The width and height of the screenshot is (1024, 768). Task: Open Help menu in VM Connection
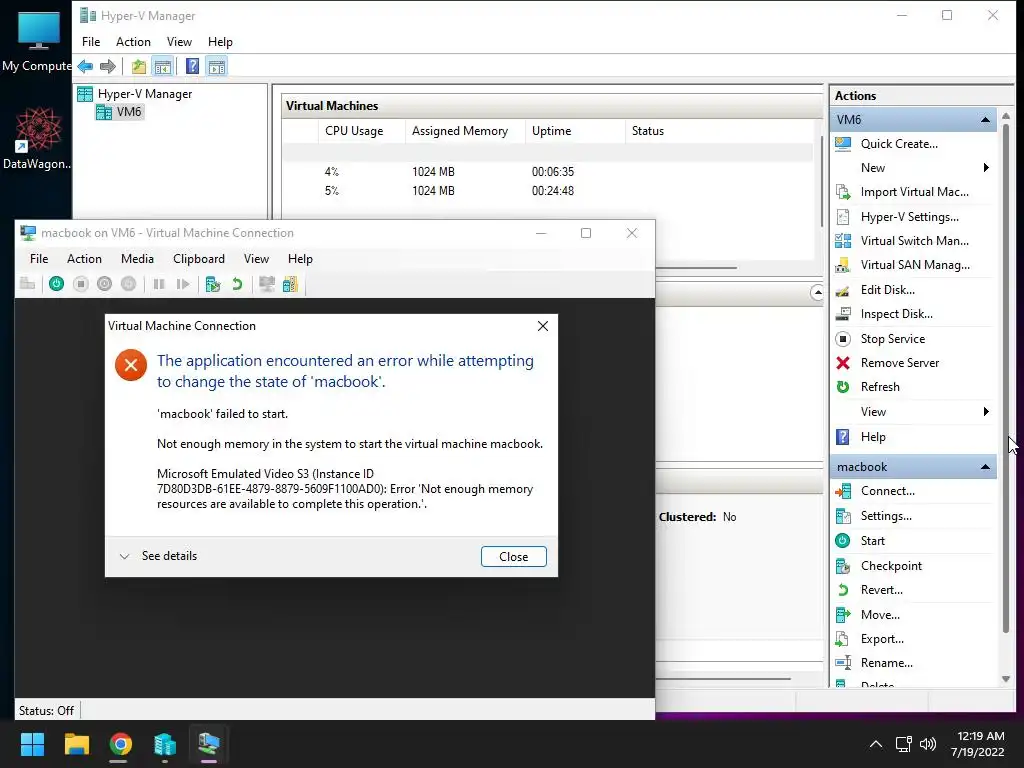click(300, 259)
